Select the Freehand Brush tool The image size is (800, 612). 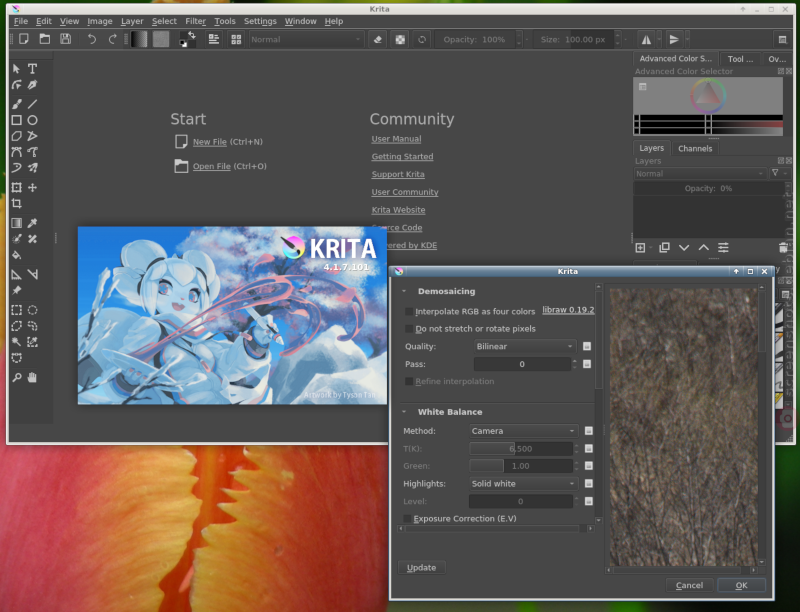[x=16, y=104]
